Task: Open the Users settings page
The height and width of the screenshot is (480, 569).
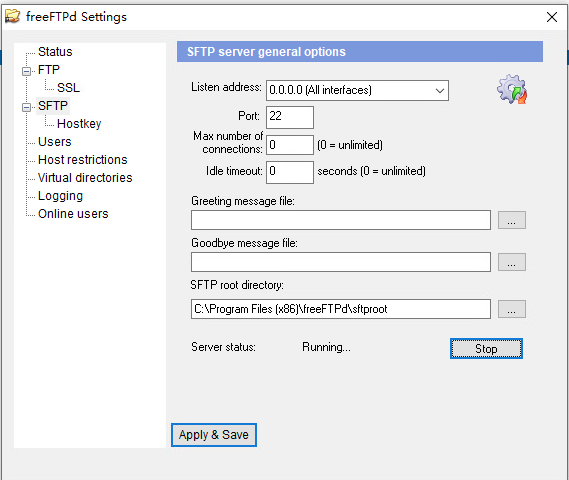Action: [x=55, y=142]
